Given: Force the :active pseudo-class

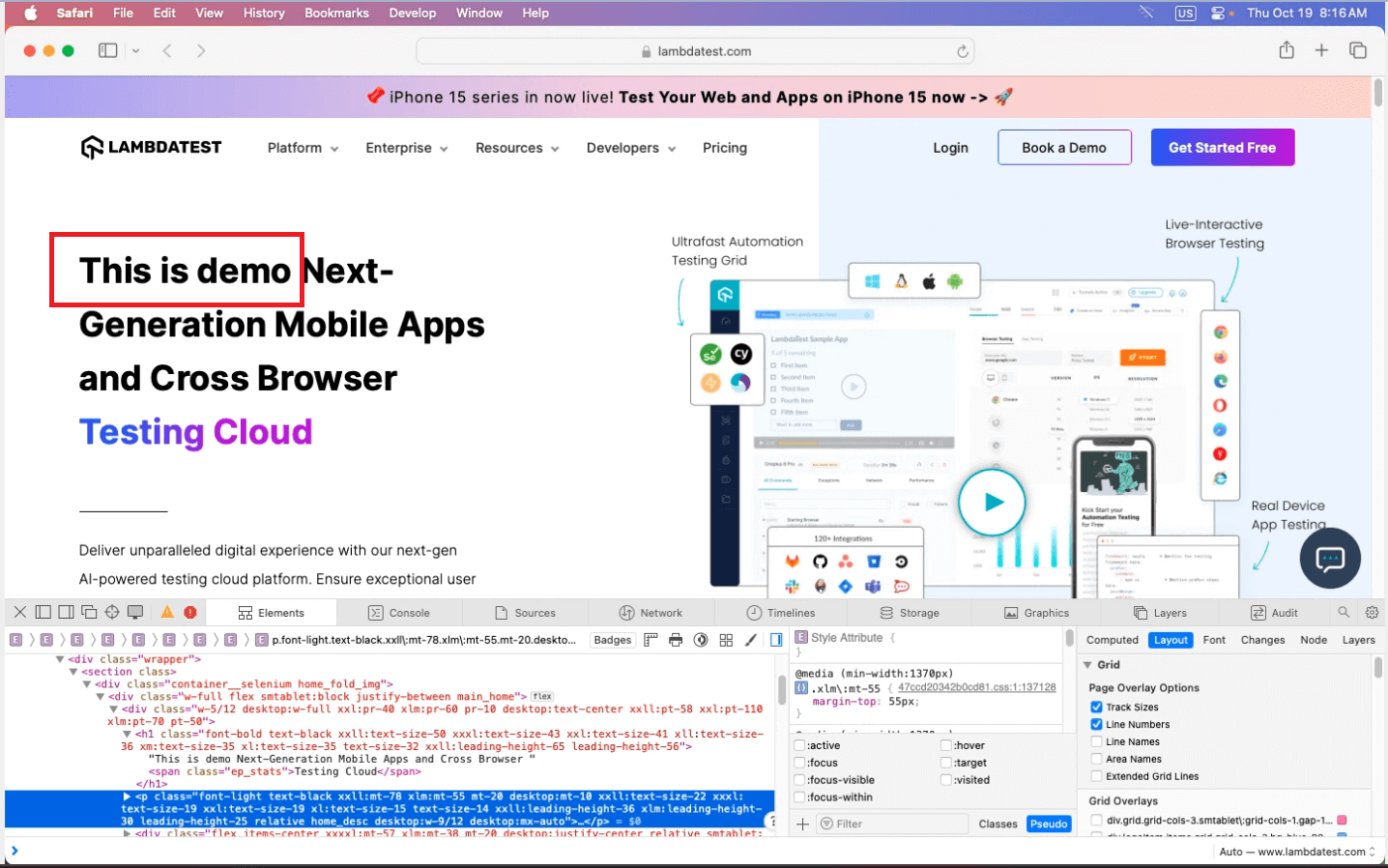Looking at the screenshot, I should 800,745.
